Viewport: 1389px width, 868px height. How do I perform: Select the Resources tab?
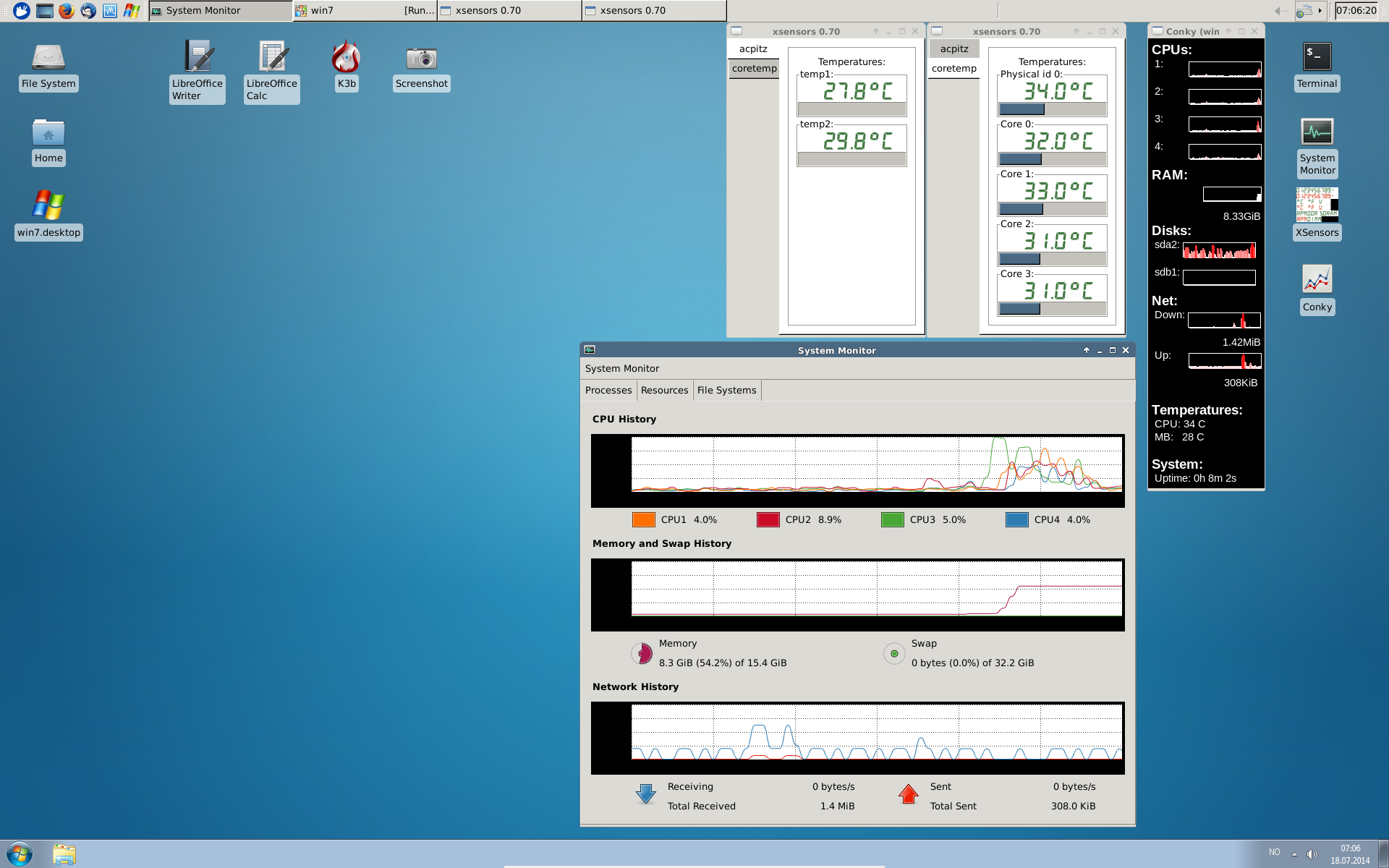(664, 391)
